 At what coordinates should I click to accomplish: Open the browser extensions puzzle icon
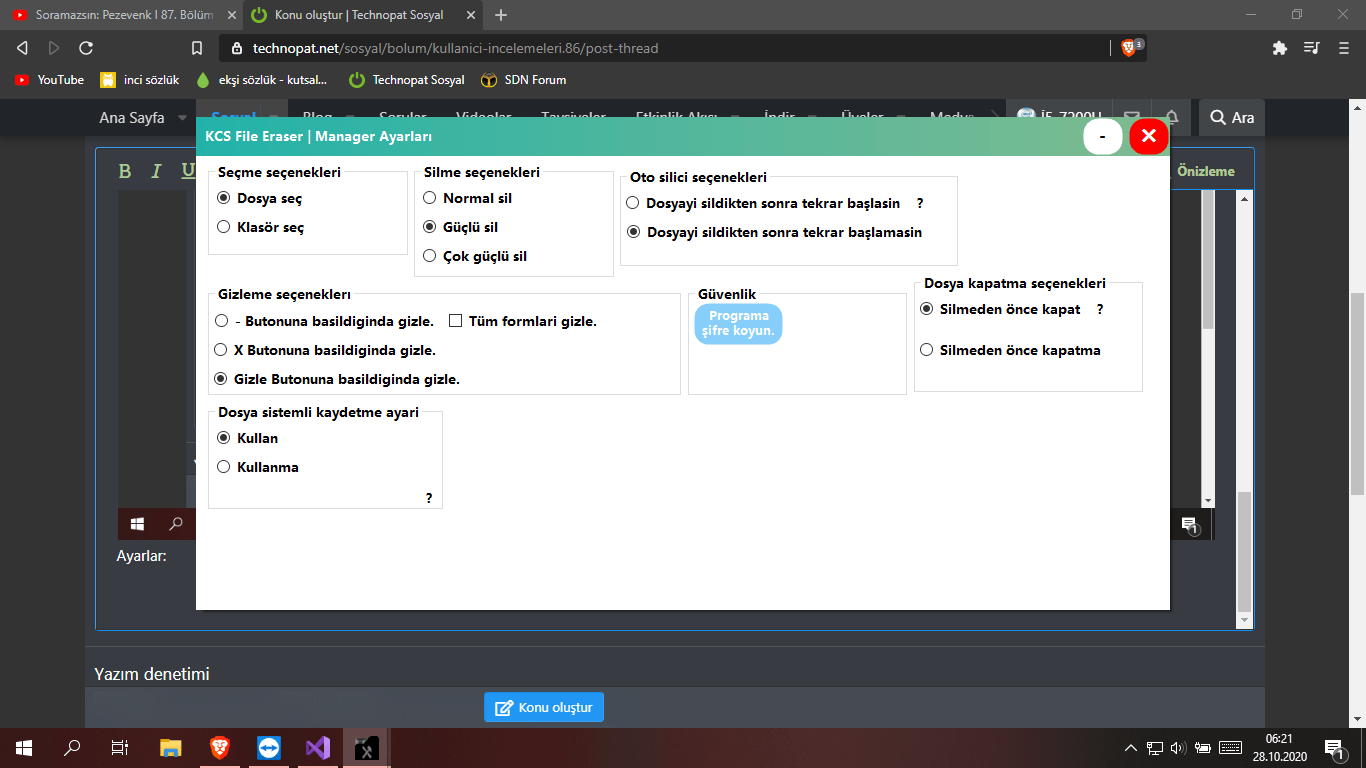click(1279, 48)
